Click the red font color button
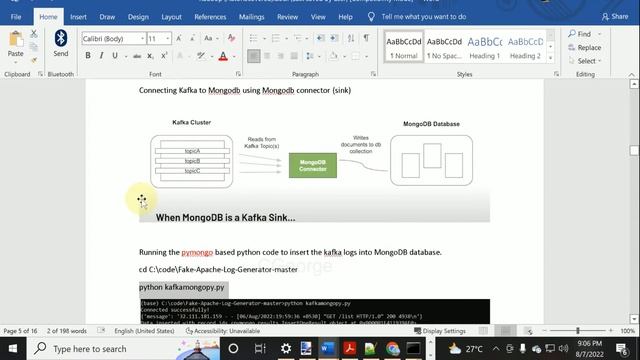 click(x=223, y=56)
